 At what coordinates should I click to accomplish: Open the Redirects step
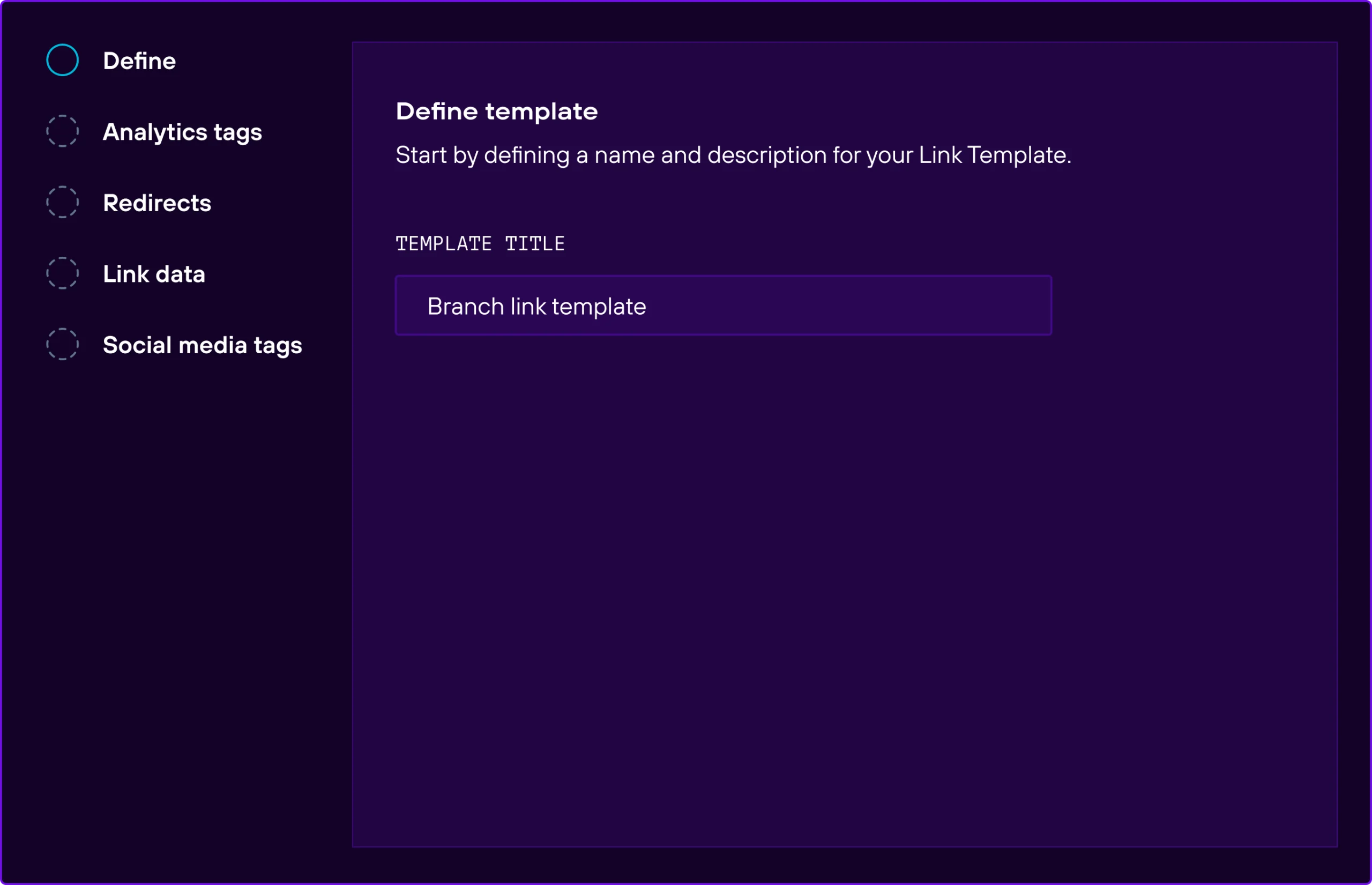point(157,203)
